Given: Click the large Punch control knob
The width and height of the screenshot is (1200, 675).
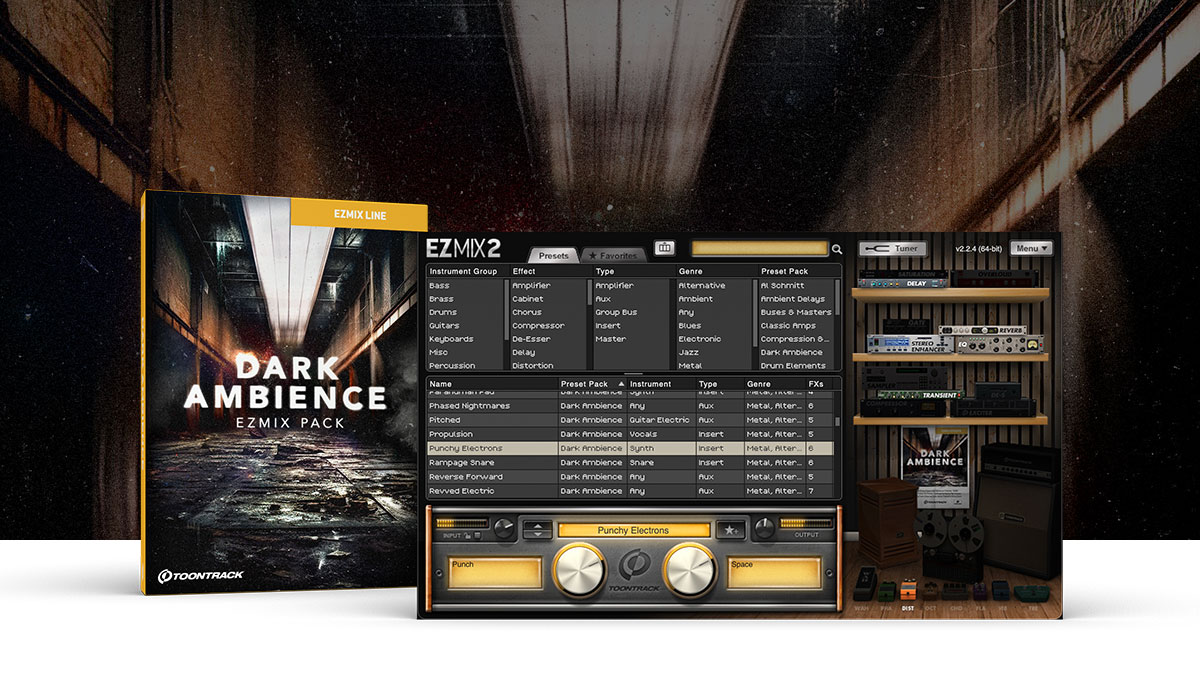Looking at the screenshot, I should click(579, 570).
